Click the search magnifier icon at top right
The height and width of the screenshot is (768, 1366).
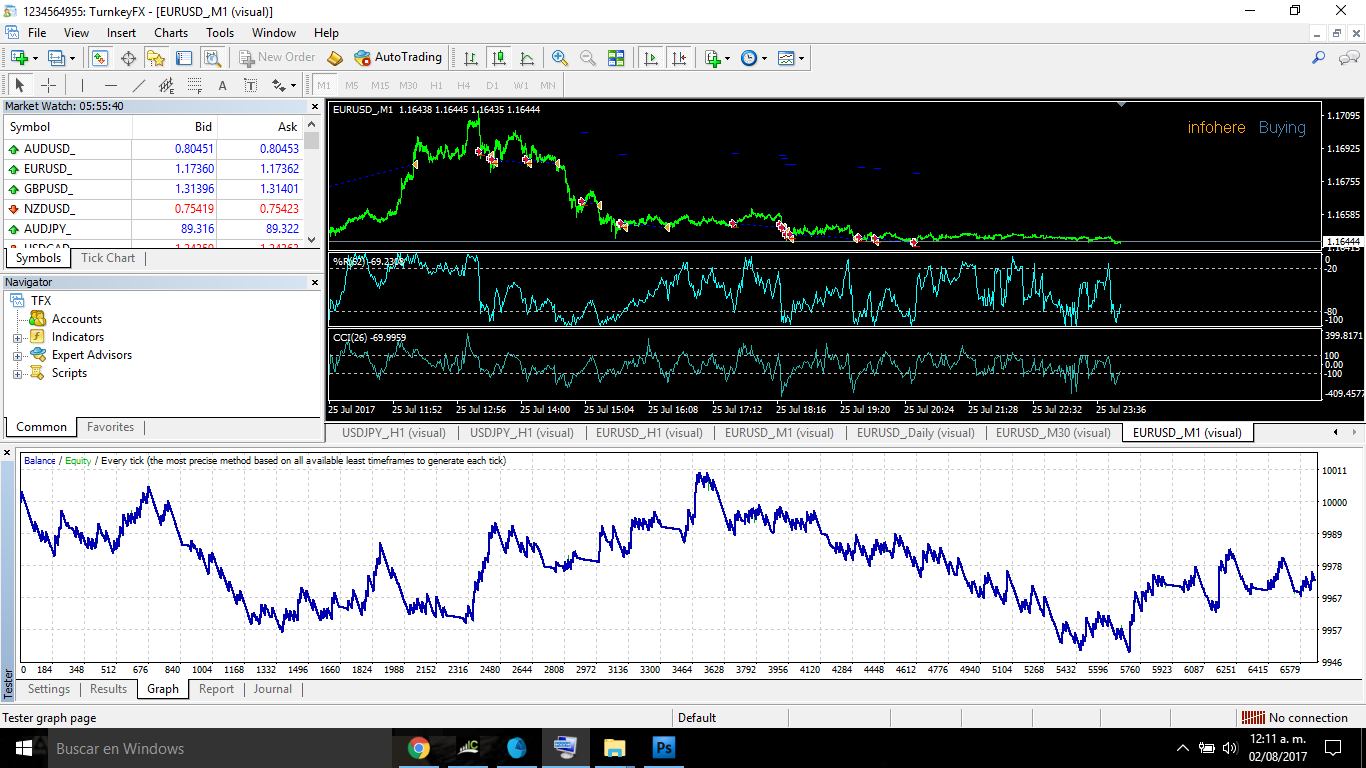coord(1319,58)
